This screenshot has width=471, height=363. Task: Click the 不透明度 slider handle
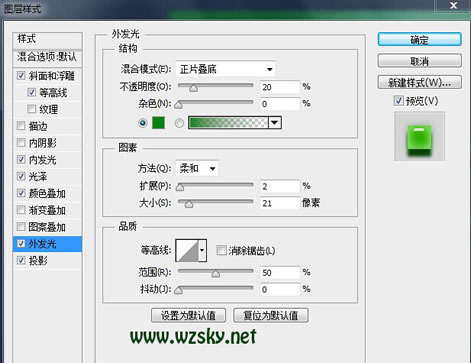click(193, 88)
